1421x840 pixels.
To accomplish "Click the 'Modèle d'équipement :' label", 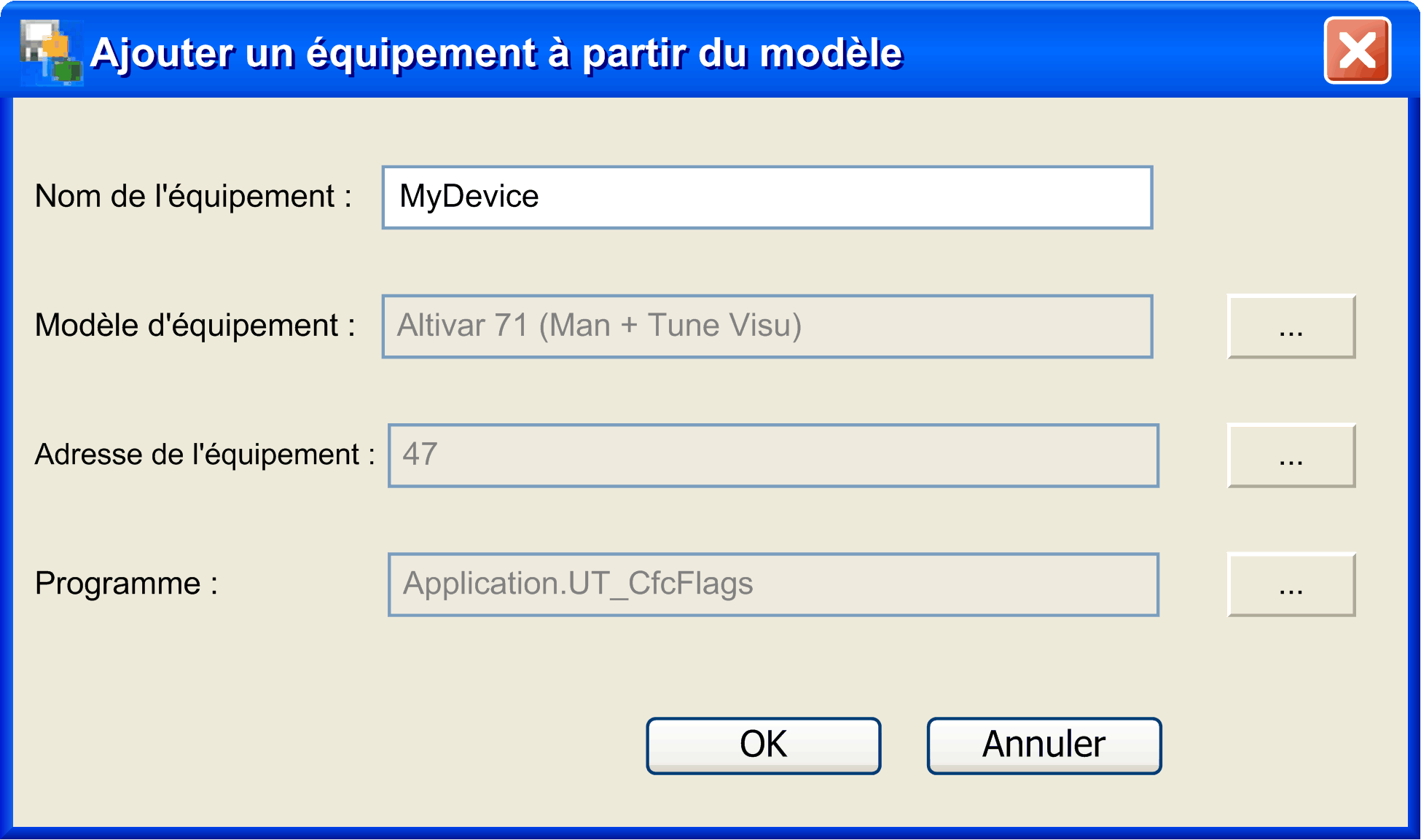I will [x=195, y=326].
